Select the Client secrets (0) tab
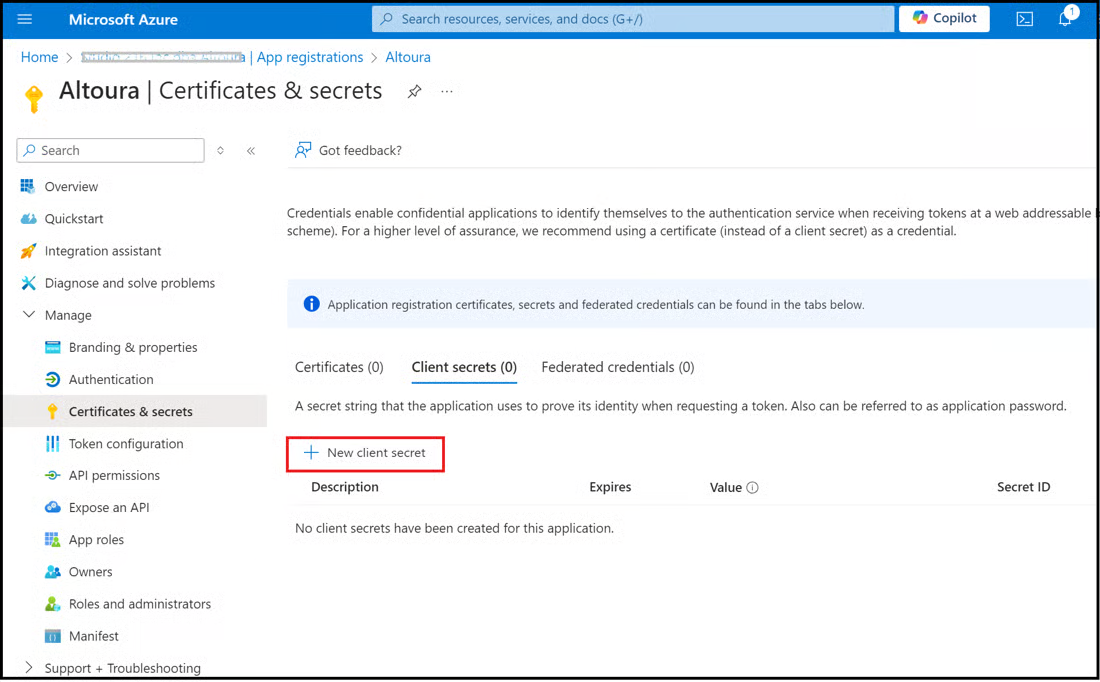Image resolution: width=1100 pixels, height=682 pixels. click(464, 367)
